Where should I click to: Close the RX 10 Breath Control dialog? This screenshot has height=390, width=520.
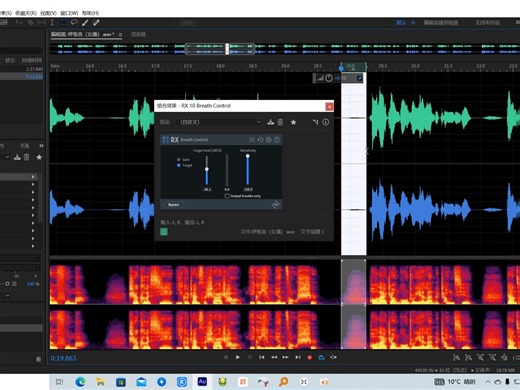(x=329, y=106)
